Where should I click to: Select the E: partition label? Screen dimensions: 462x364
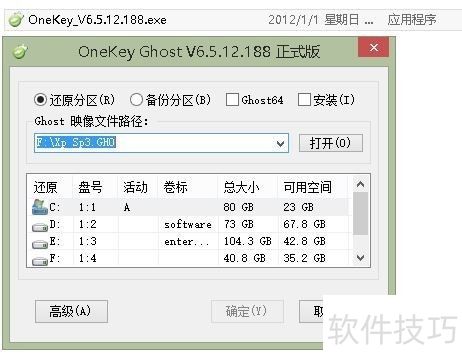pyautogui.click(x=55, y=241)
